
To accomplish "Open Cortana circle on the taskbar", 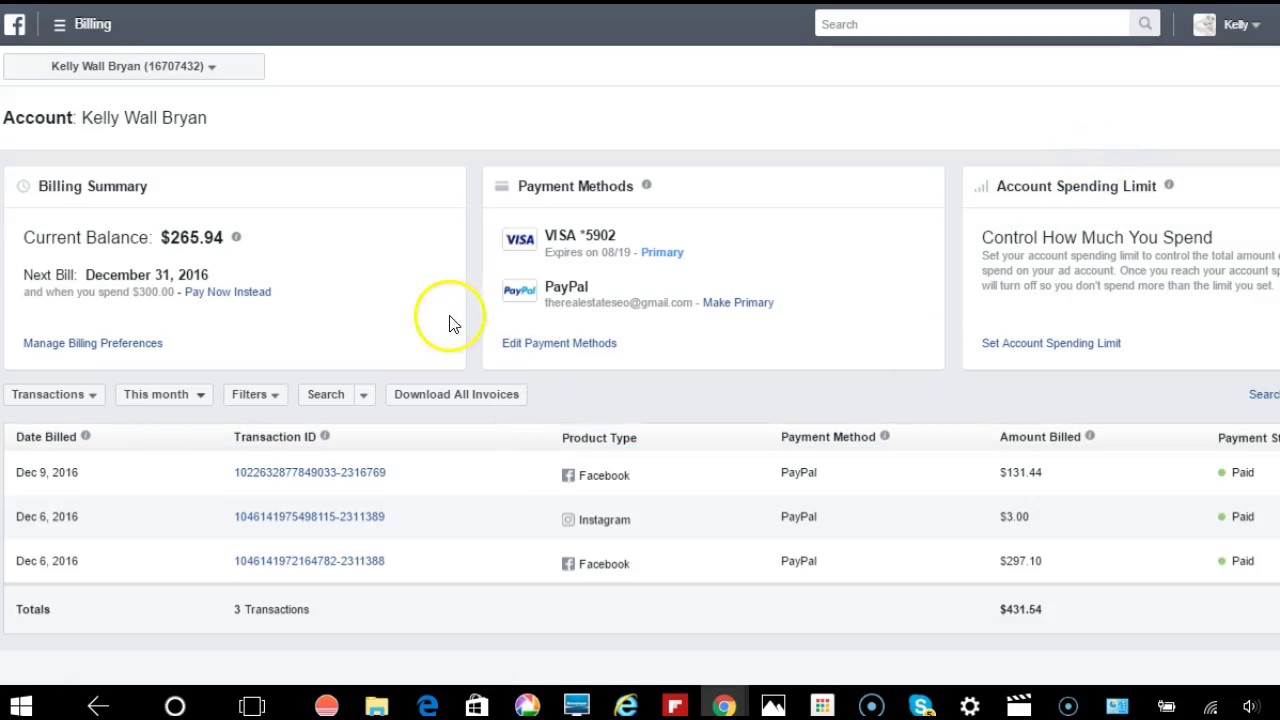I will coord(175,706).
